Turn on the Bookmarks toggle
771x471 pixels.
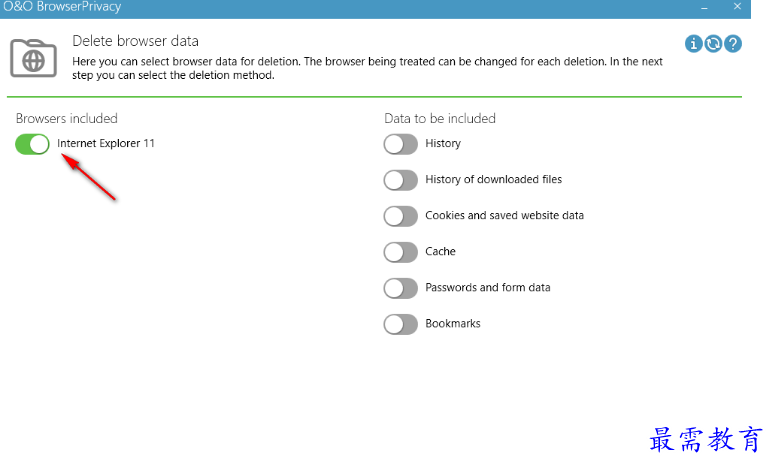click(401, 324)
